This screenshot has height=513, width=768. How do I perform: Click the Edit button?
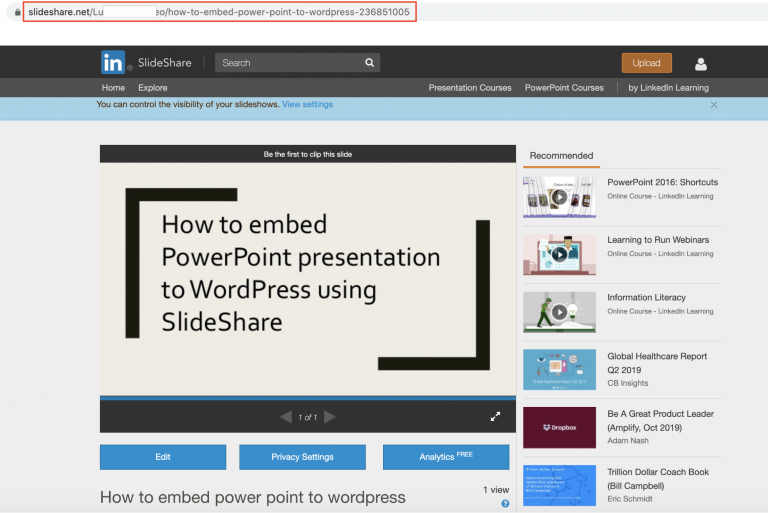(x=162, y=457)
